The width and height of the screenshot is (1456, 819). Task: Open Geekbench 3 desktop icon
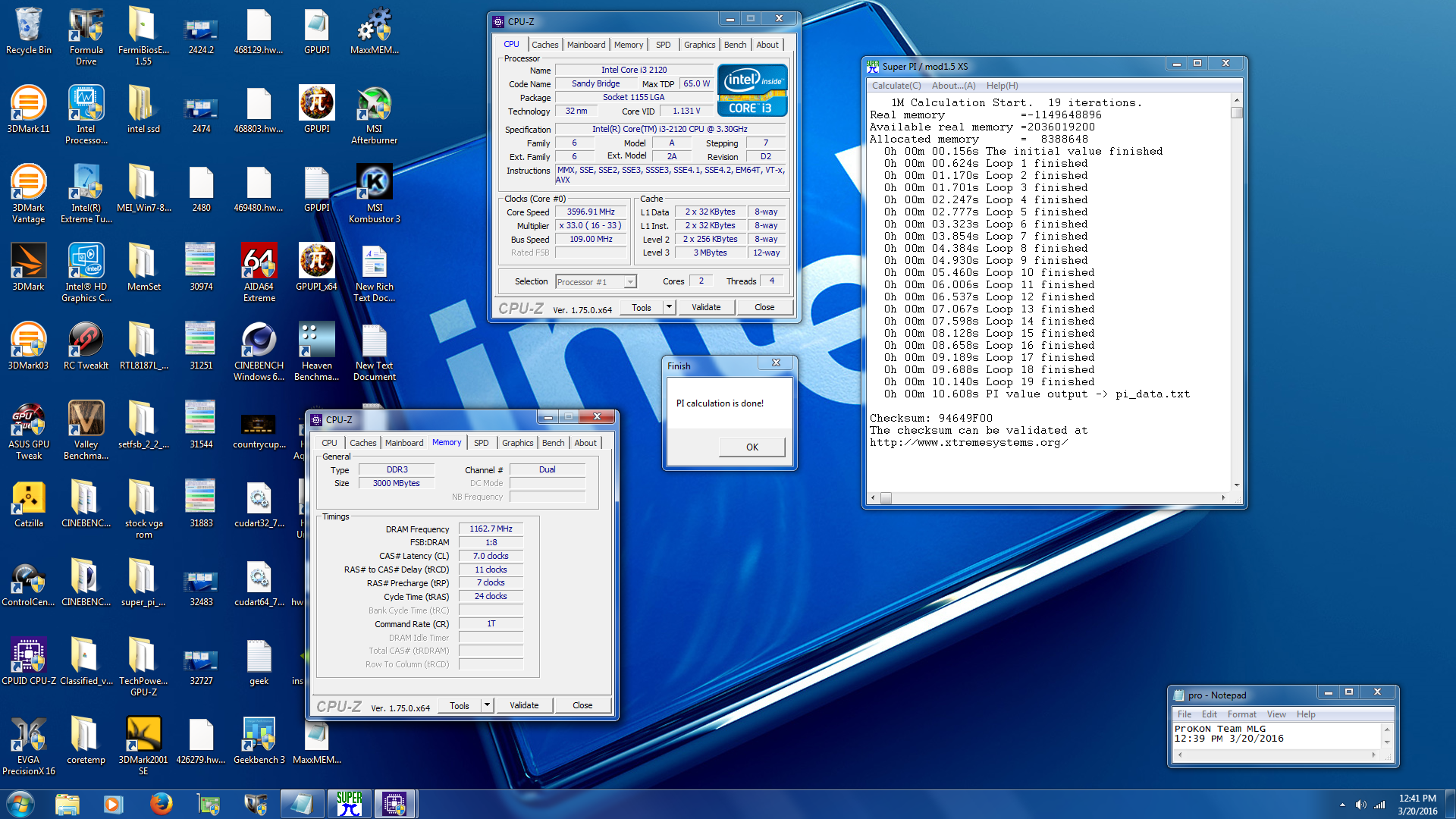point(259,740)
